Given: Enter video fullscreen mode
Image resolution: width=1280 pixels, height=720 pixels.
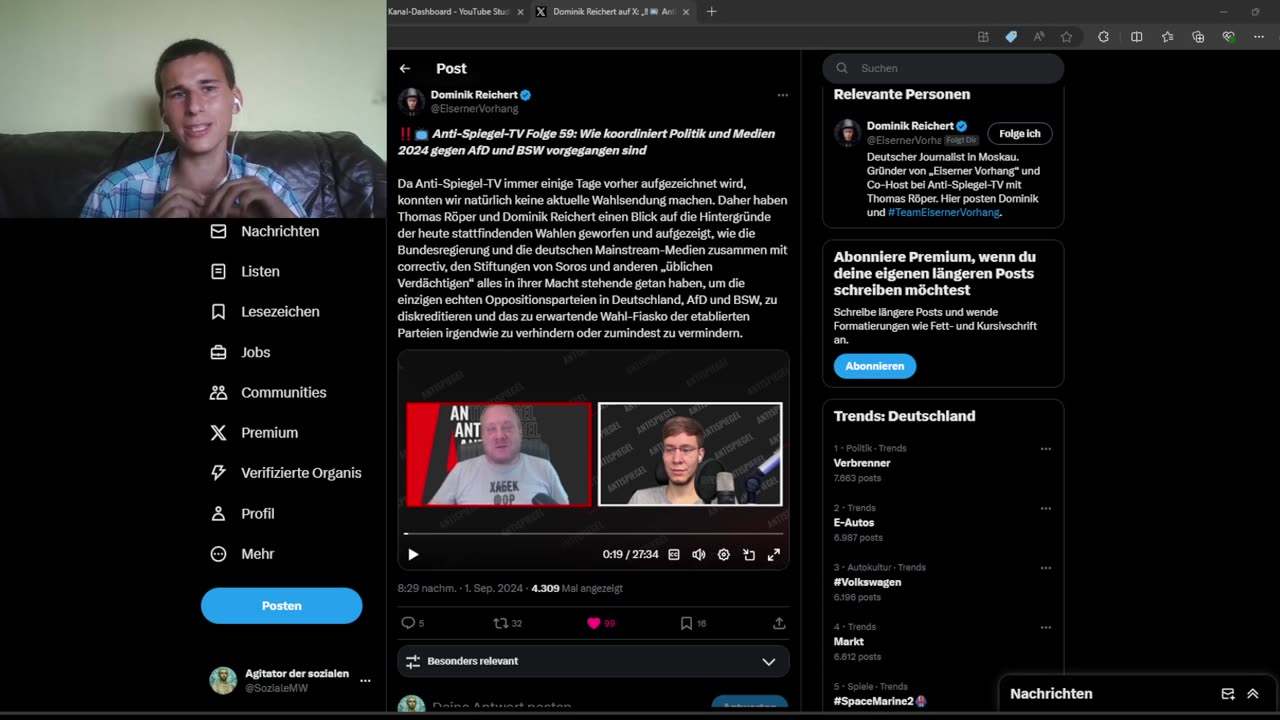Looking at the screenshot, I should [x=773, y=554].
